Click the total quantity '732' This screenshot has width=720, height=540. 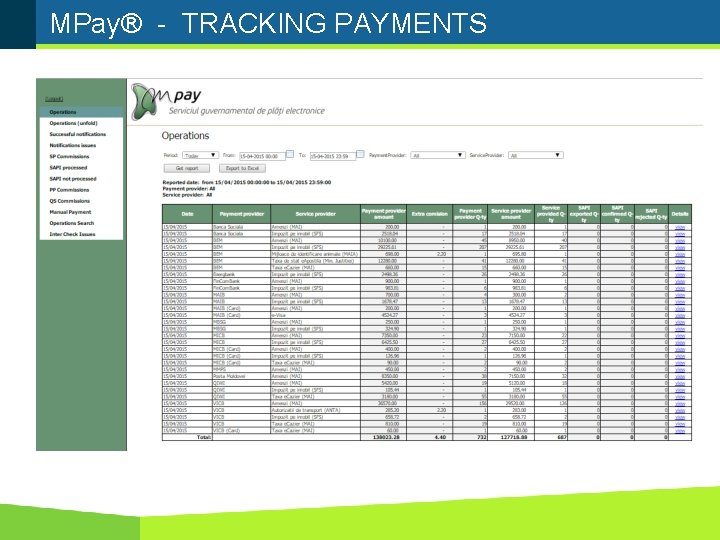click(x=482, y=438)
